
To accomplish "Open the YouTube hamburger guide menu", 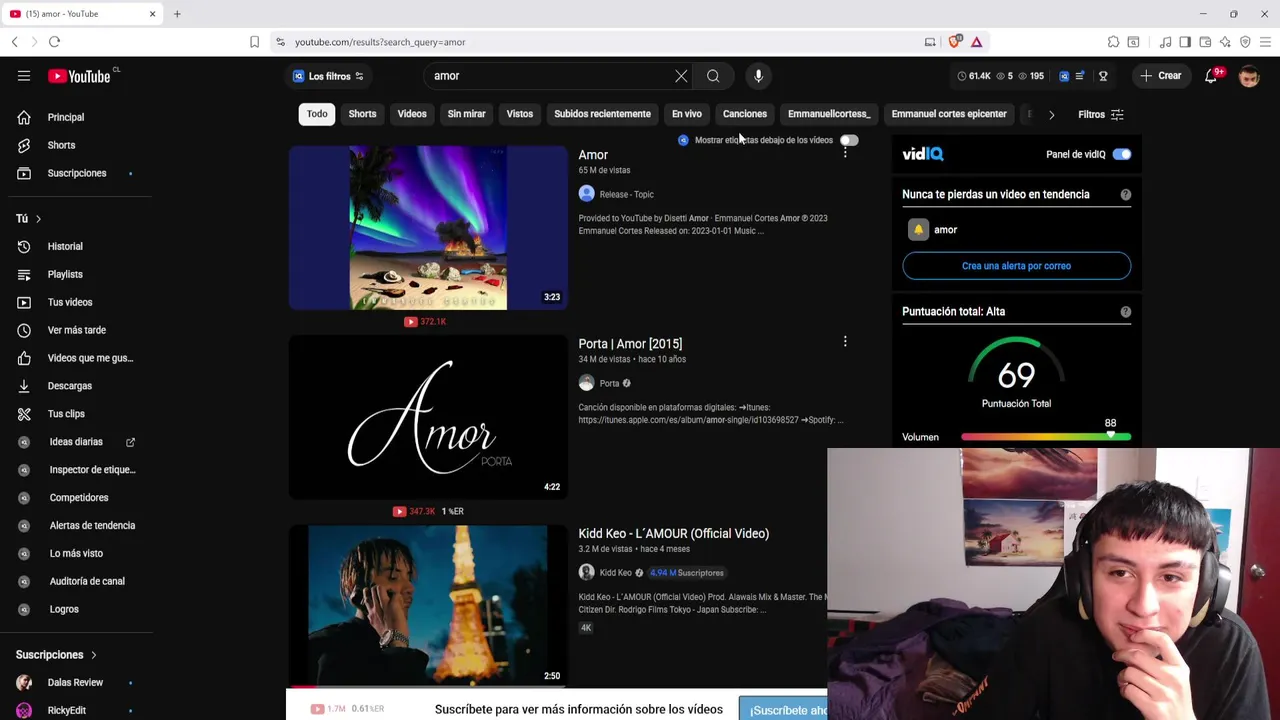I will [24, 76].
